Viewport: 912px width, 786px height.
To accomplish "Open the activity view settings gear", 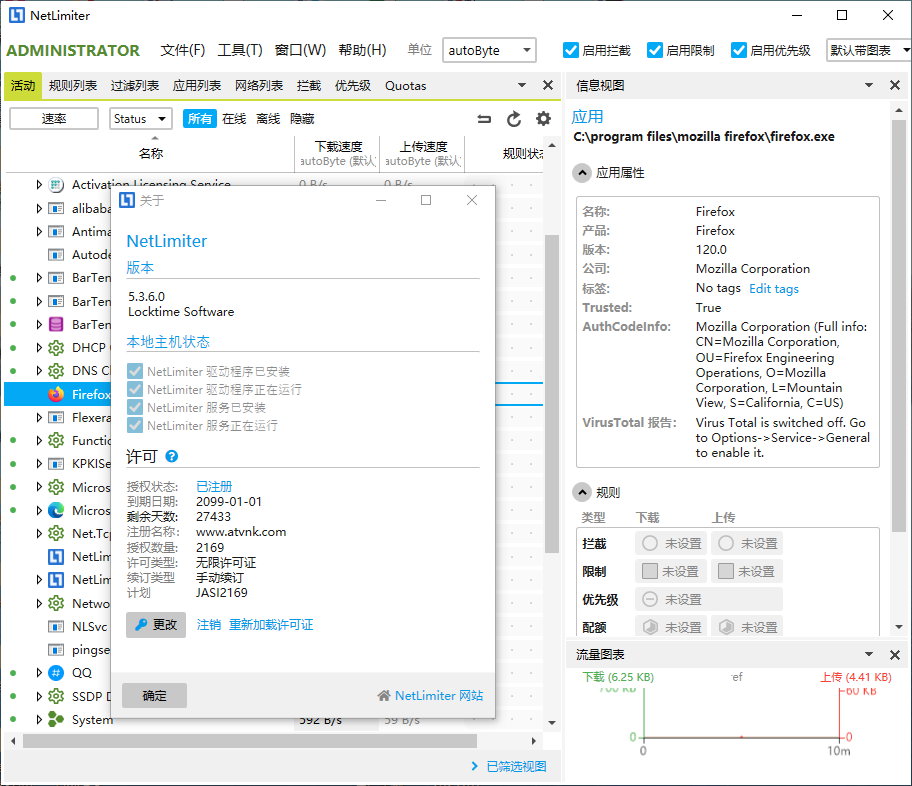I will [543, 119].
